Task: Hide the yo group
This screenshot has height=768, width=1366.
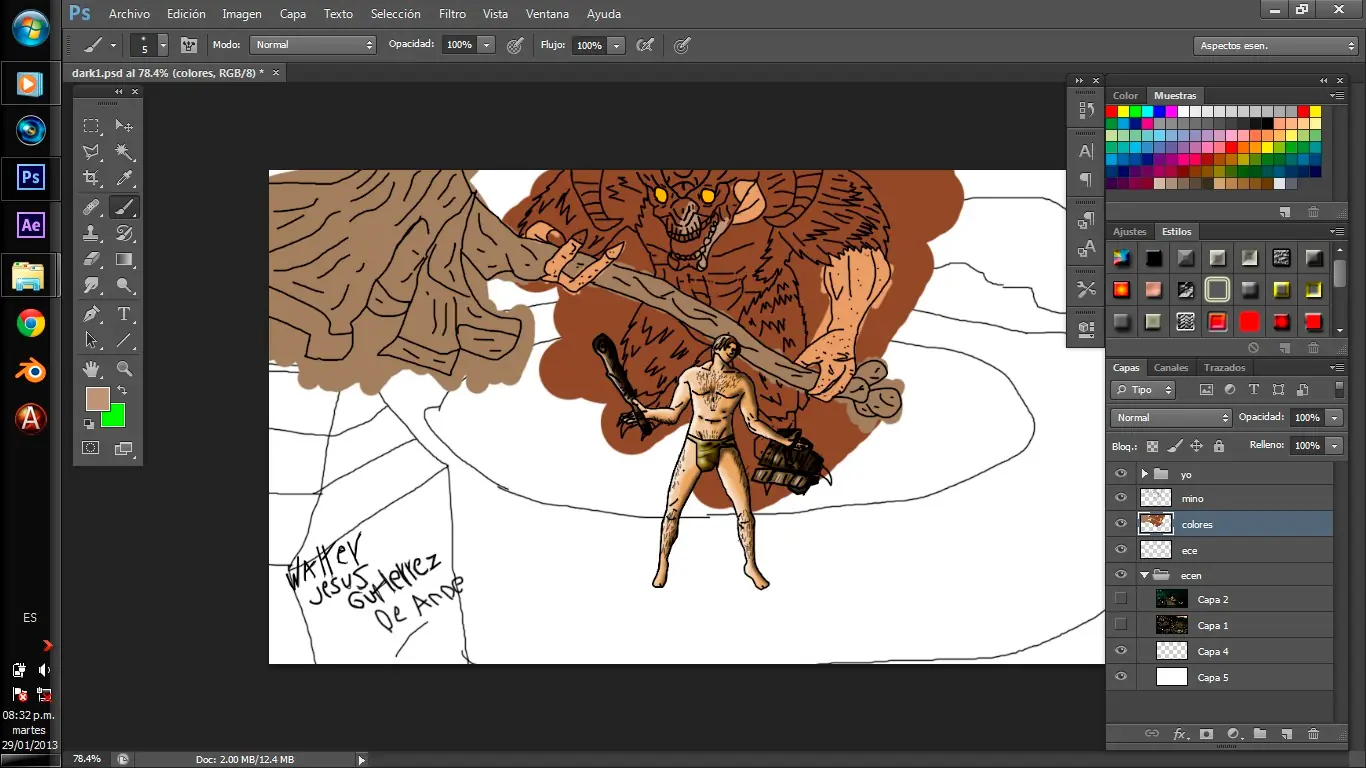Action: tap(1120, 474)
